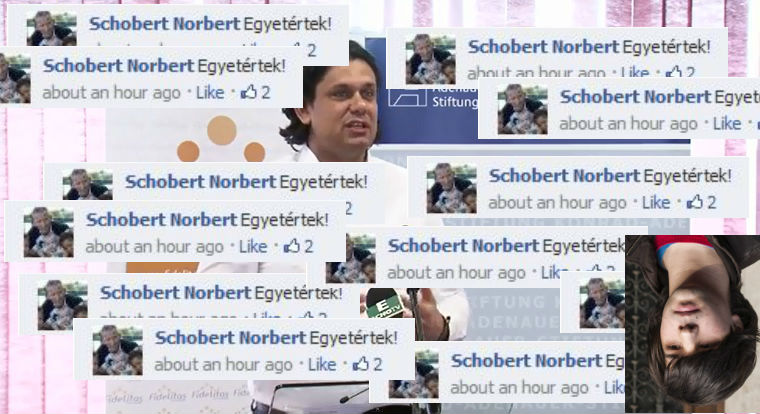Click the lone avatar left of upside-down photo
The height and width of the screenshot is (414, 760).
tap(602, 303)
